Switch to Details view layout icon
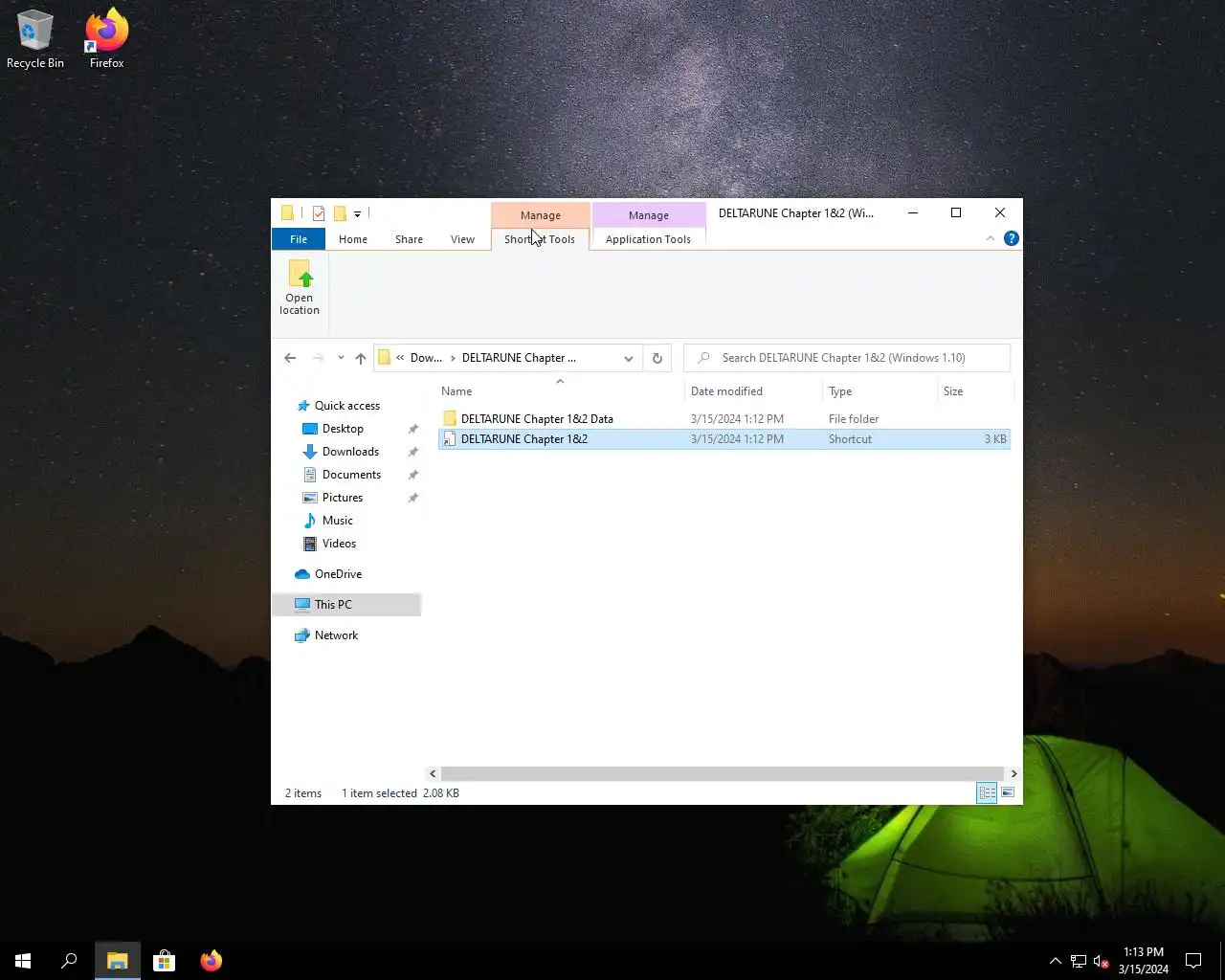Screen dimensions: 1225x980 coord(987,792)
